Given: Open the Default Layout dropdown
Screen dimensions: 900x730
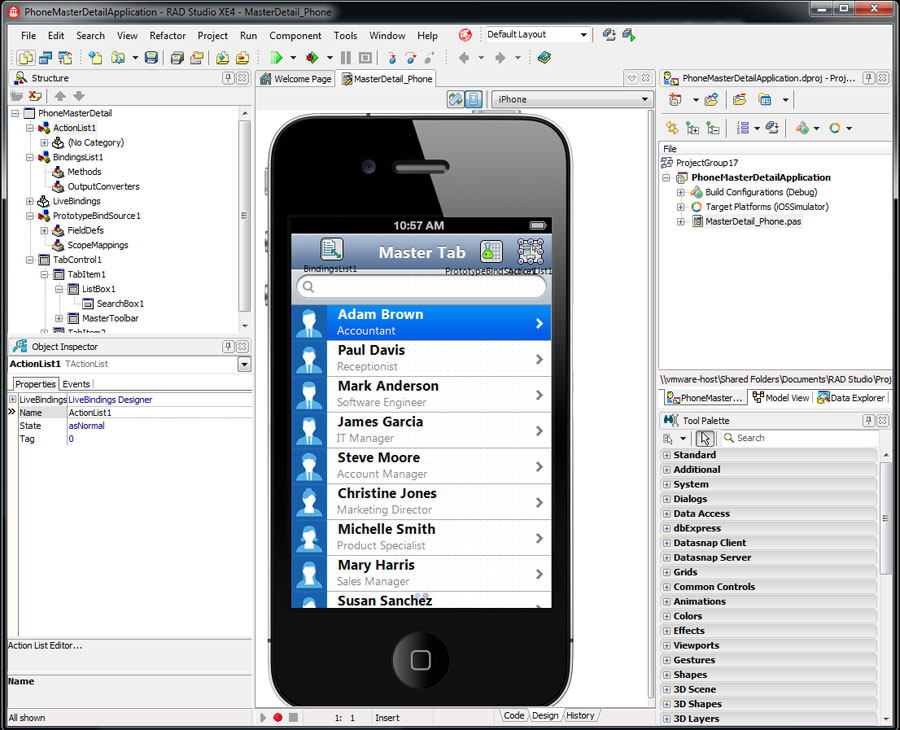Looking at the screenshot, I should click(584, 35).
